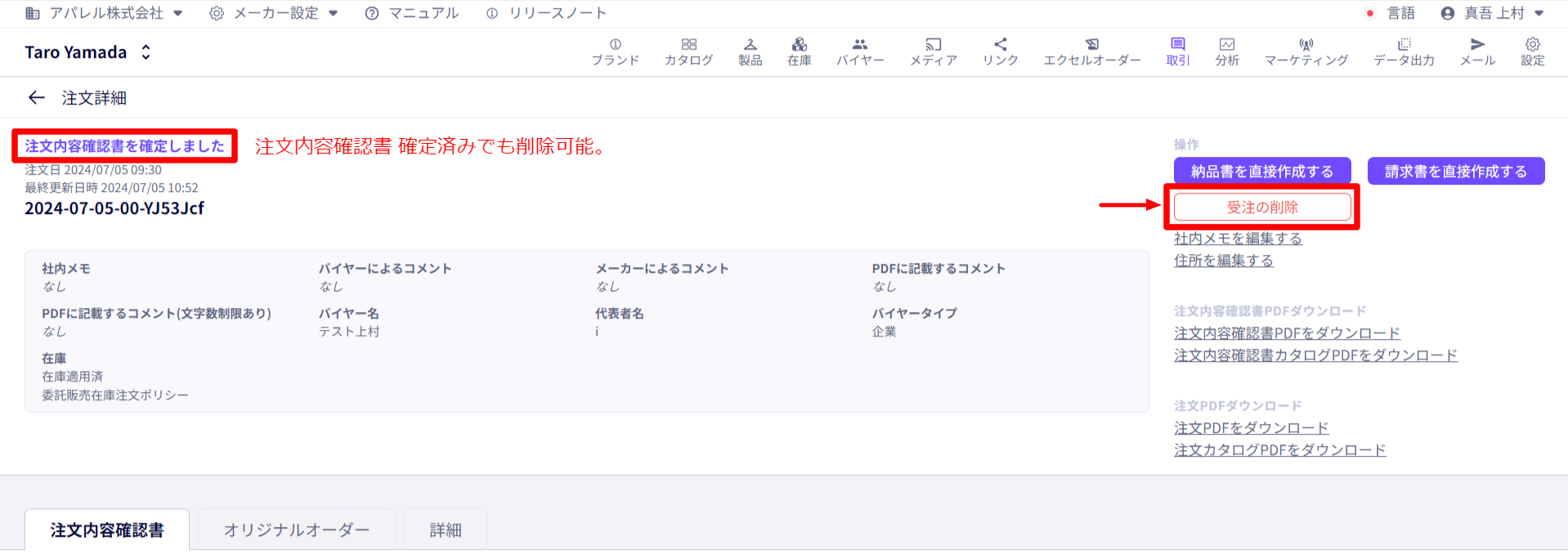Click the 委託販売在庫注文ポリシー text
The height and width of the screenshot is (558, 1568).
[115, 395]
